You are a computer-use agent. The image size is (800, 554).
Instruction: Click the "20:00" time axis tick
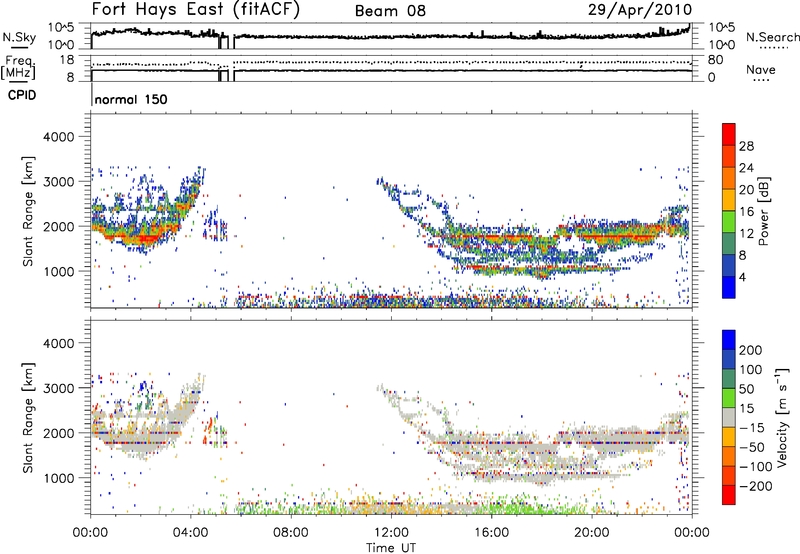tap(592, 533)
